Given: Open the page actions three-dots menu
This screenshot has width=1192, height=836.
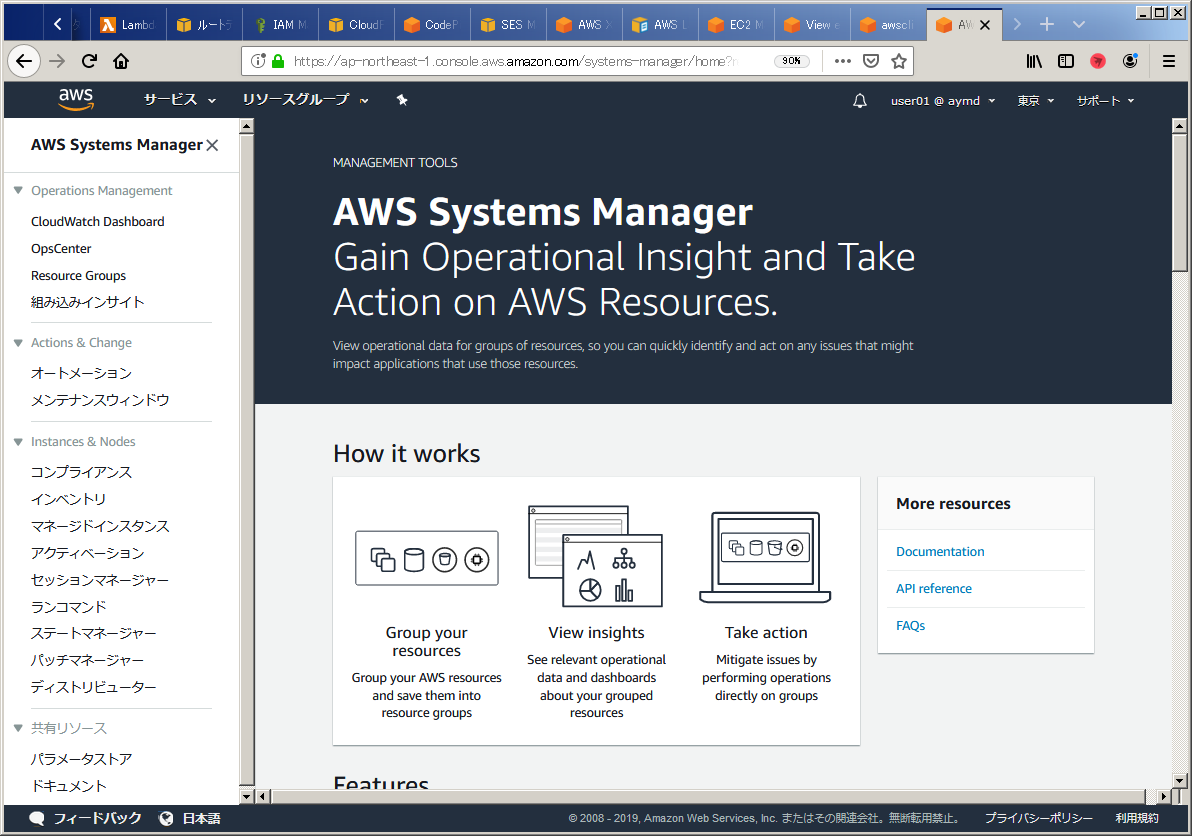Looking at the screenshot, I should tap(842, 61).
